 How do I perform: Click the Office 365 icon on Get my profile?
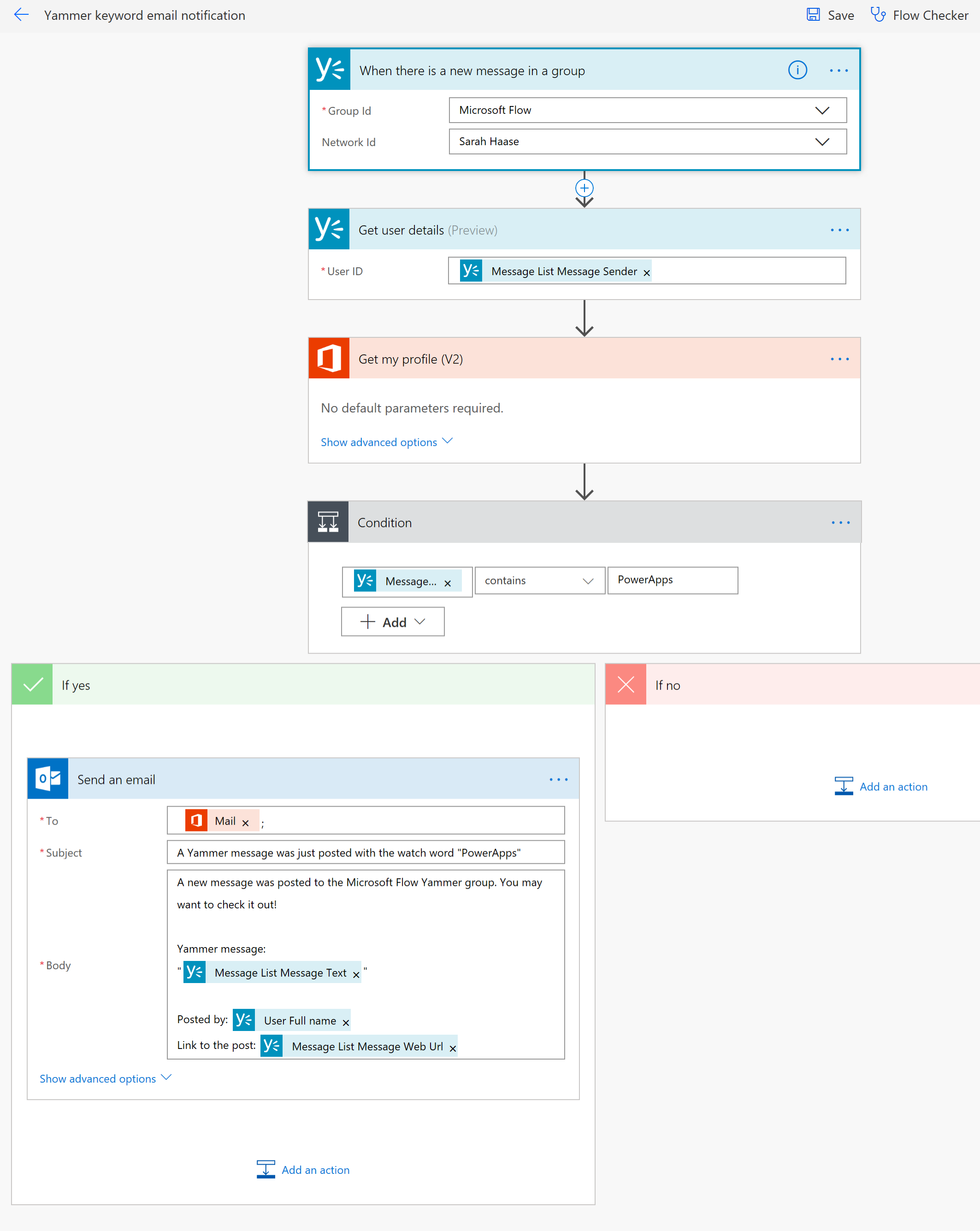(x=328, y=358)
